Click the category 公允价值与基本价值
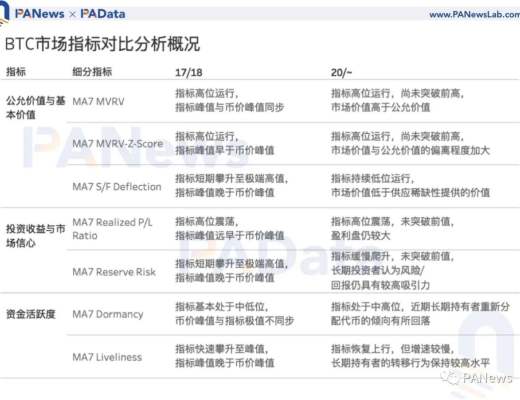520x400 pixels. (x=35, y=108)
